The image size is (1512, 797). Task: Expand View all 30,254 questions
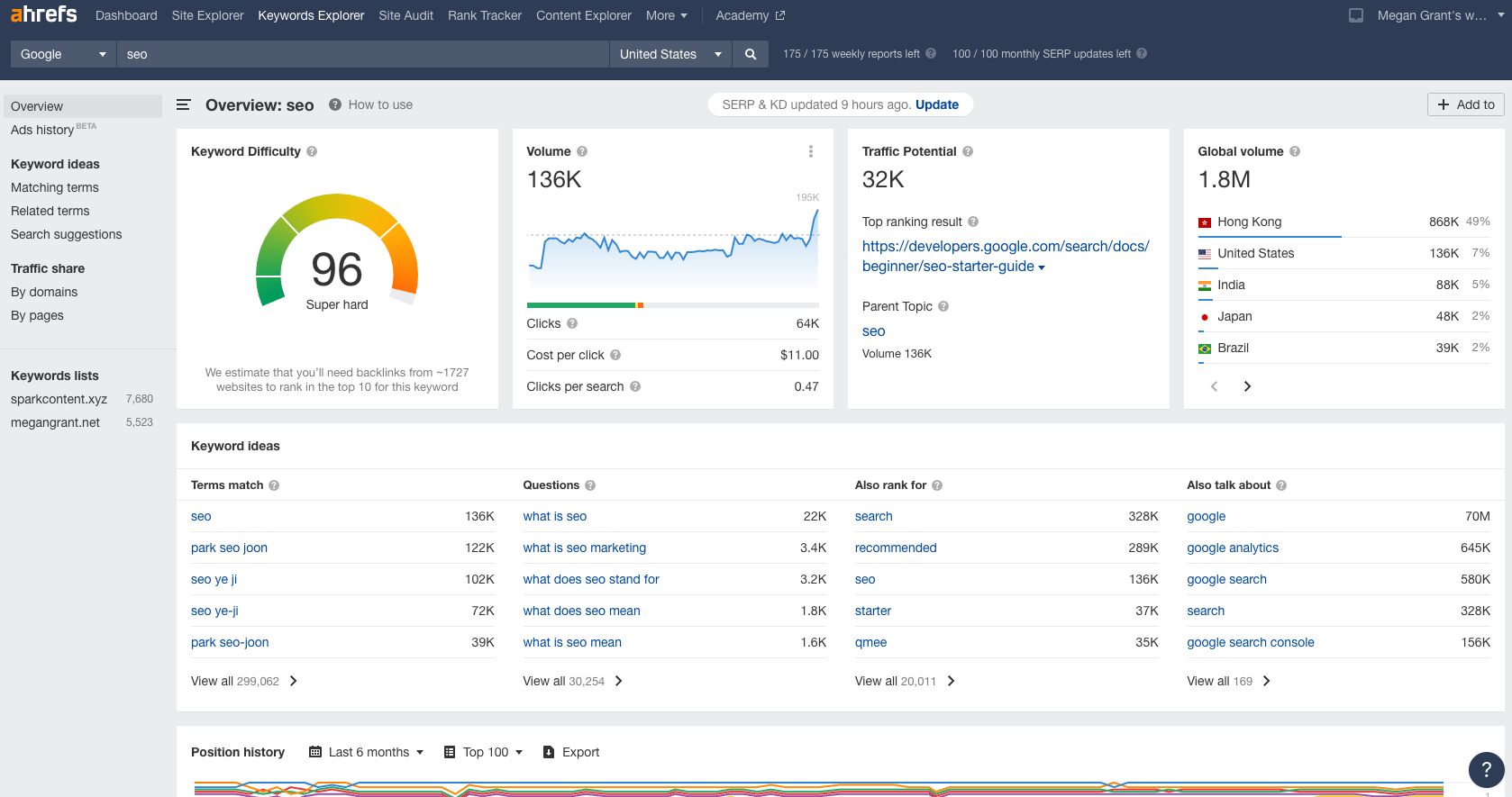(573, 681)
